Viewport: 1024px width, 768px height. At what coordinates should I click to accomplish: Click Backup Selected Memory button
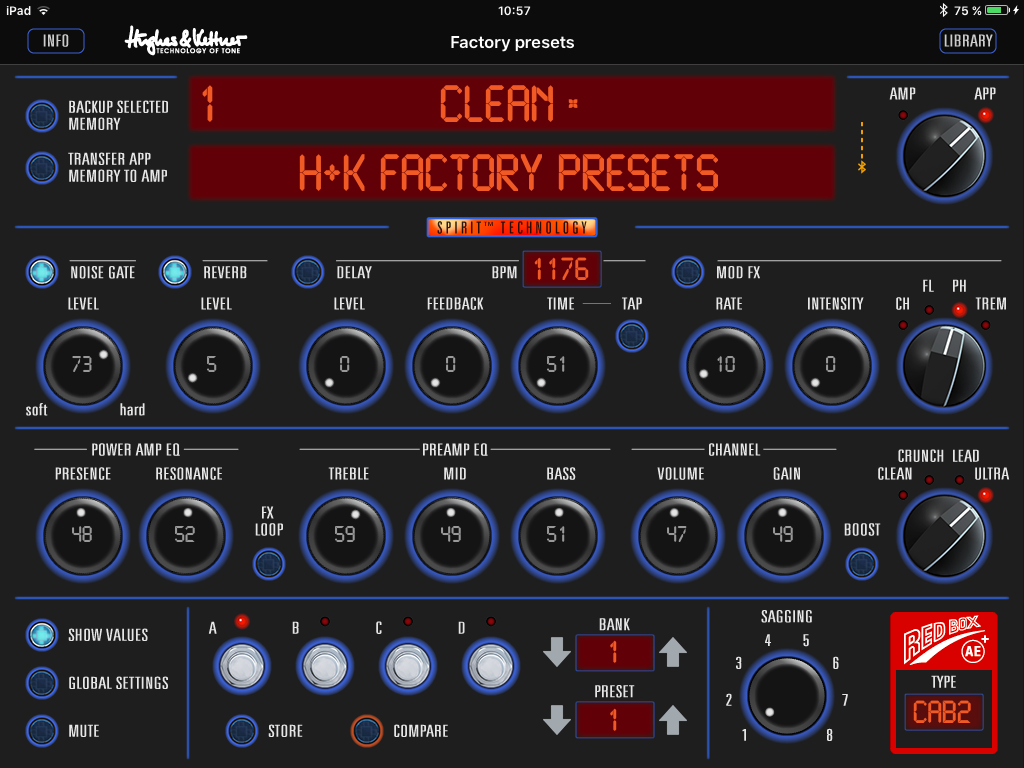coord(42,116)
